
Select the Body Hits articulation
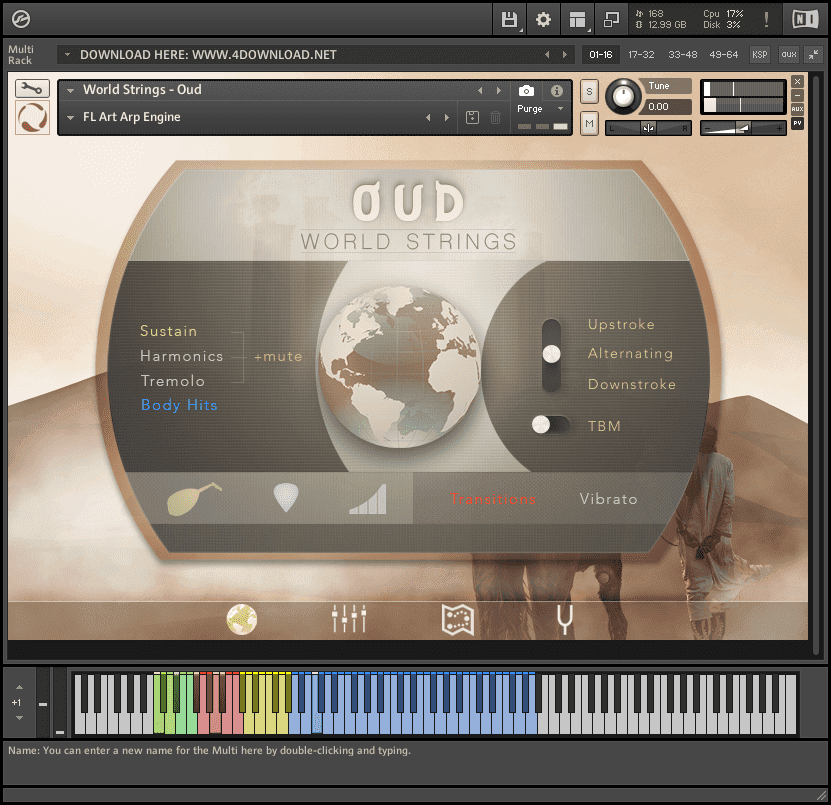pos(179,405)
